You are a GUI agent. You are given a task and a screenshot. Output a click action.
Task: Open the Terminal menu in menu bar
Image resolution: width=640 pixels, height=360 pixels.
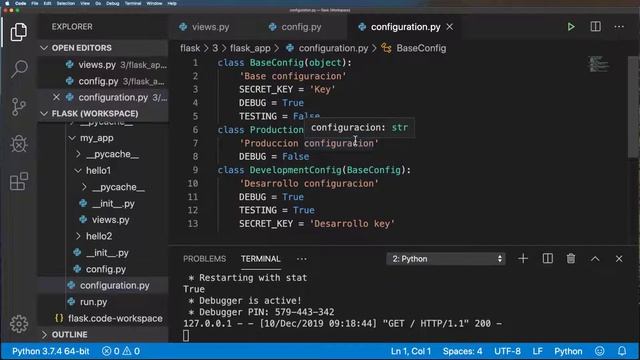coord(133,3)
